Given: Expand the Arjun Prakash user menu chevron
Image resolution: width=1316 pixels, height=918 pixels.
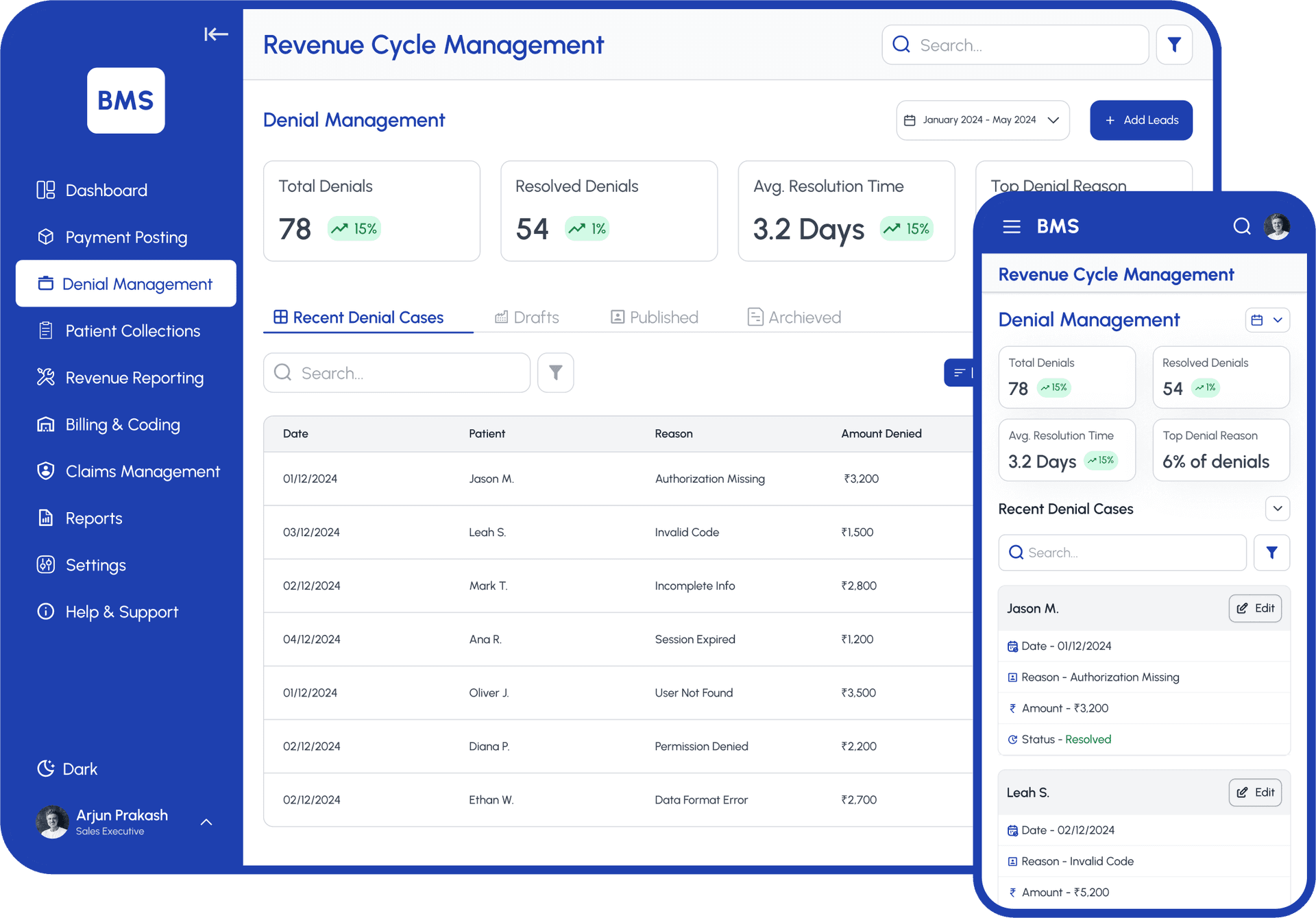Looking at the screenshot, I should [x=206, y=822].
